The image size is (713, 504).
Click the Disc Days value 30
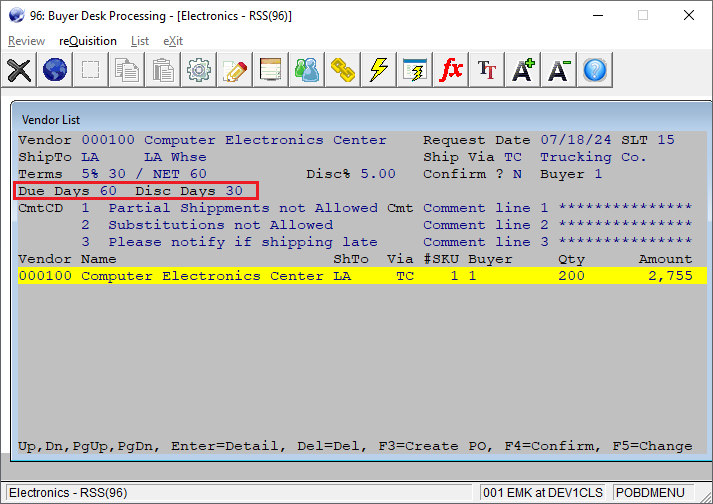tap(234, 191)
